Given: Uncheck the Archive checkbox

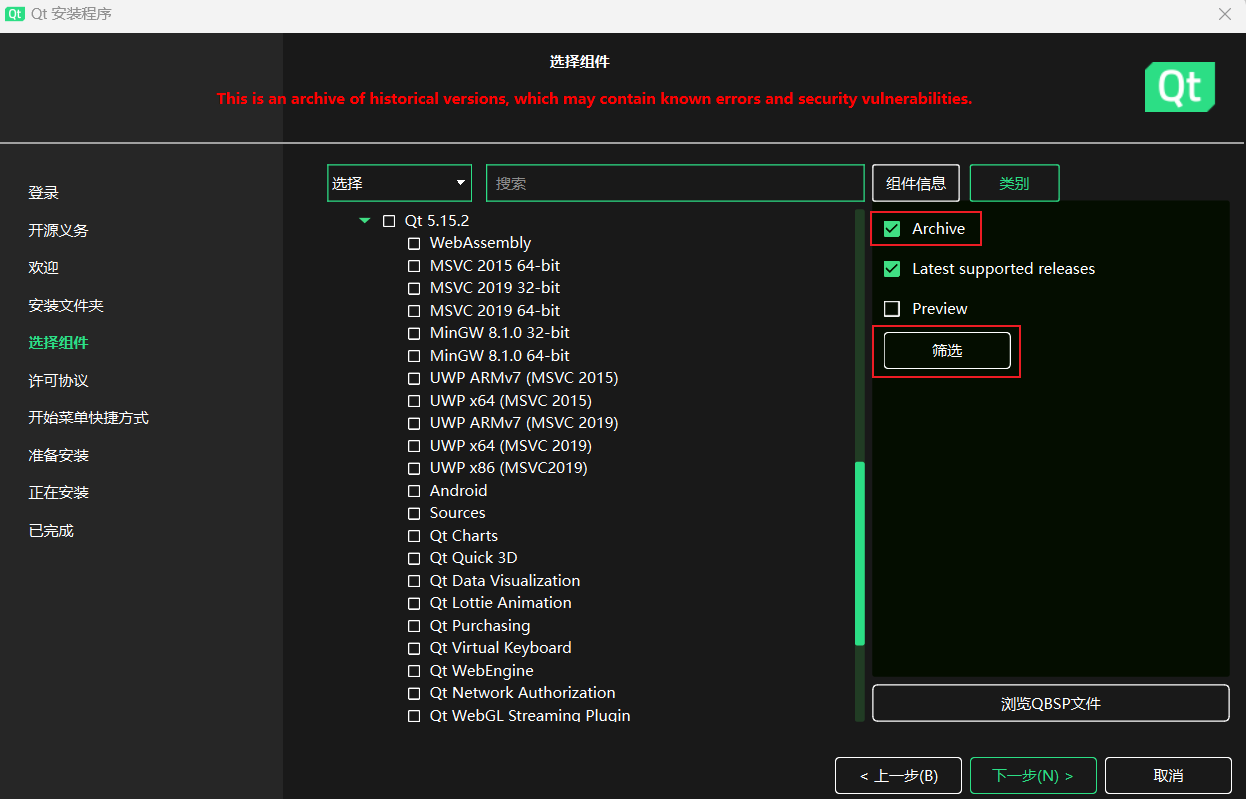Looking at the screenshot, I should point(892,229).
